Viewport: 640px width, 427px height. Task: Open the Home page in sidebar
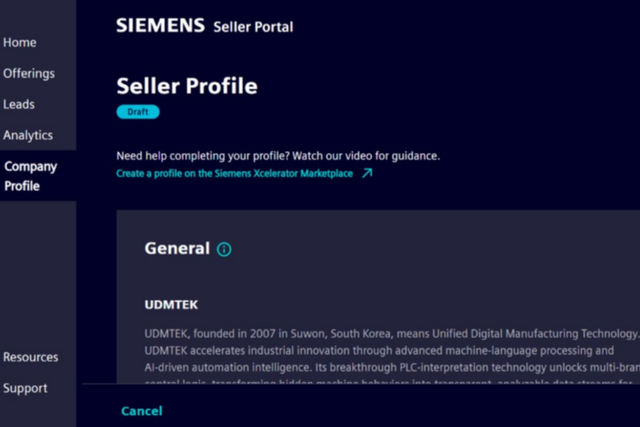point(20,42)
